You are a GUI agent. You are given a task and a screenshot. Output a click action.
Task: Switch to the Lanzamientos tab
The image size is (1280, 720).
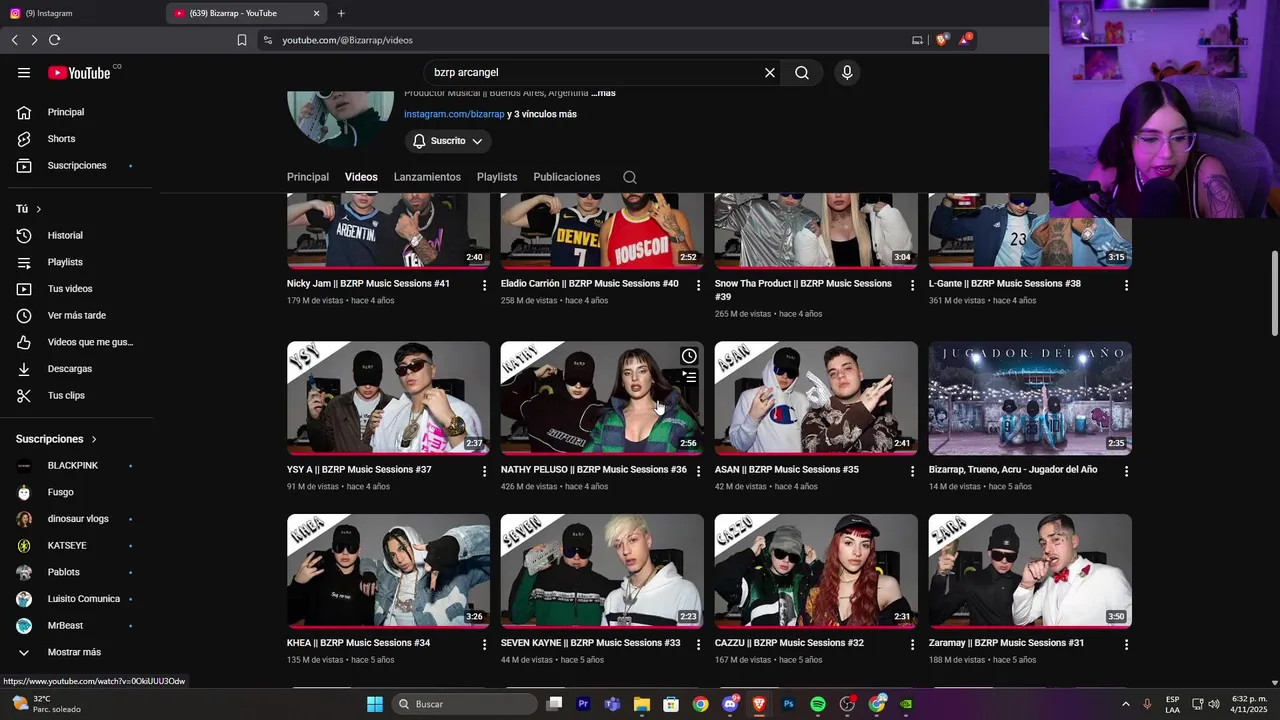point(427,177)
